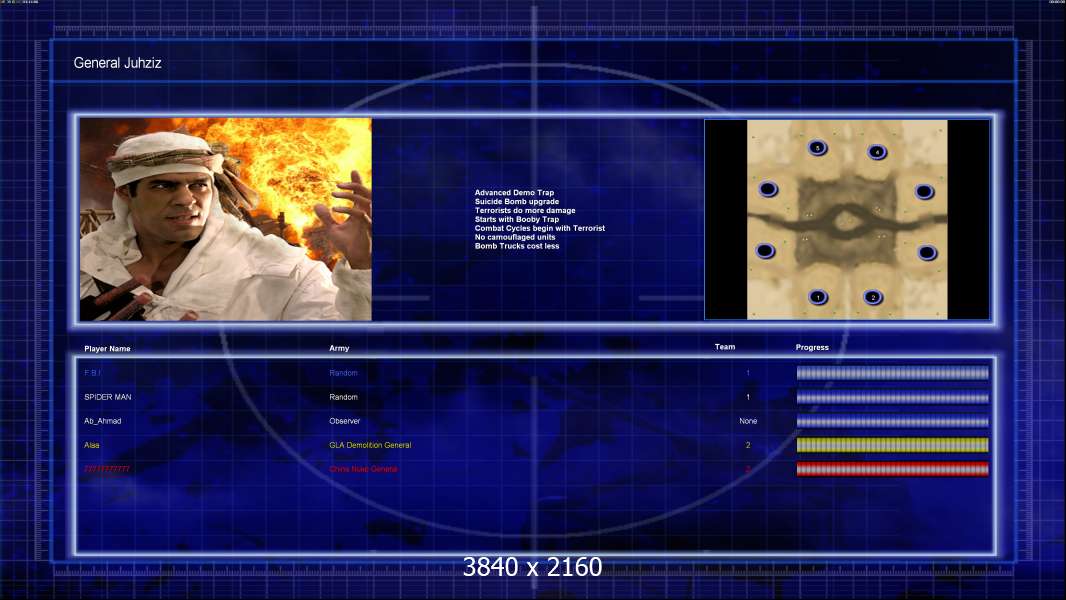Click team number 2 in Alaa row

[x=748, y=445]
